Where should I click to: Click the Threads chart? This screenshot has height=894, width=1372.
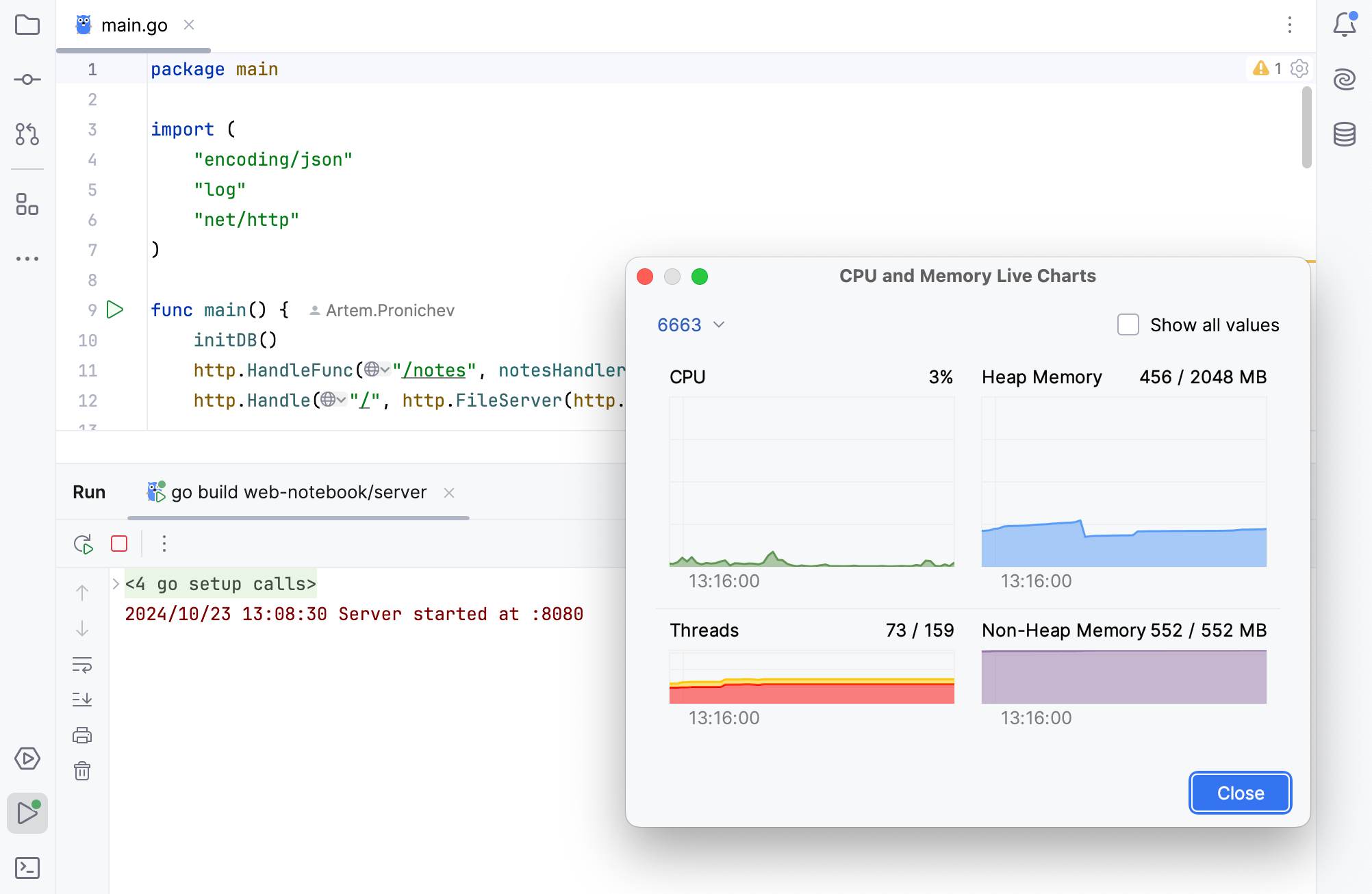click(812, 677)
